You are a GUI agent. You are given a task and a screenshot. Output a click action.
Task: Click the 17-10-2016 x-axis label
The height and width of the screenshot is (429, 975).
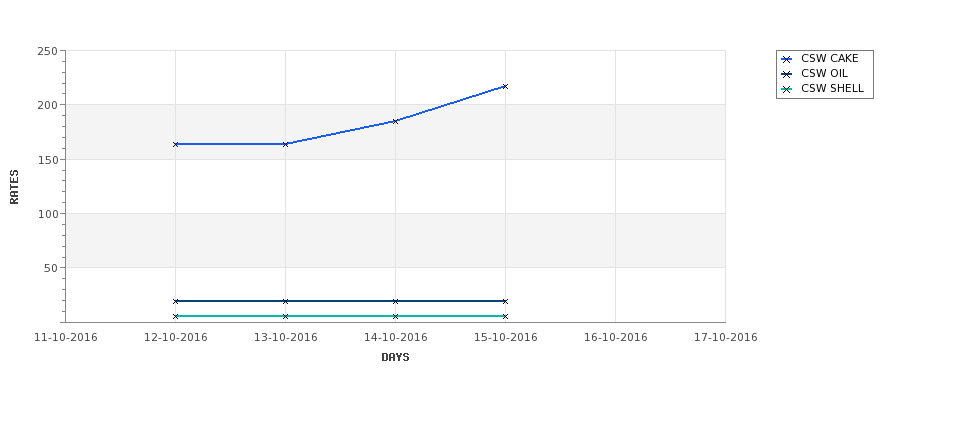pos(726,338)
